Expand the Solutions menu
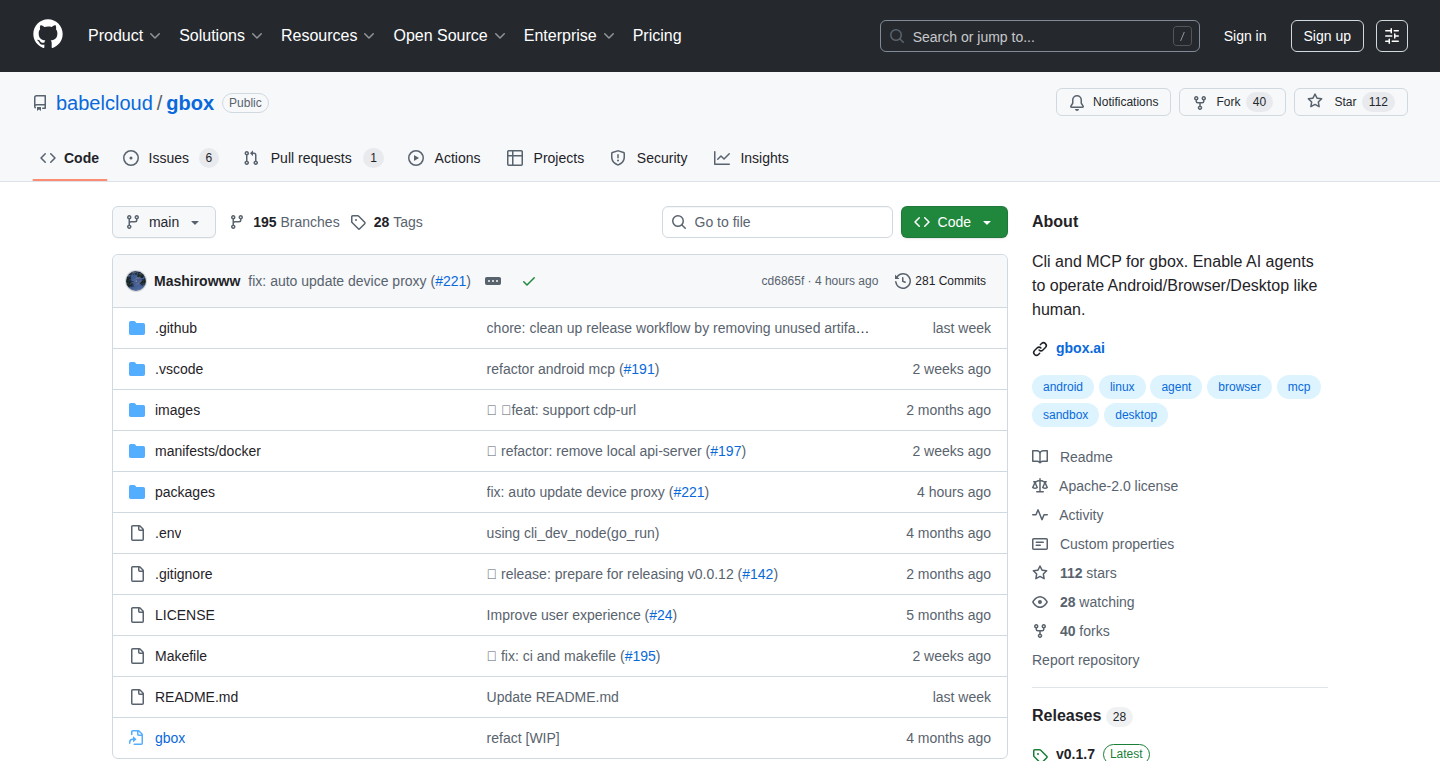Screen dimensions: 1440x761 221,36
